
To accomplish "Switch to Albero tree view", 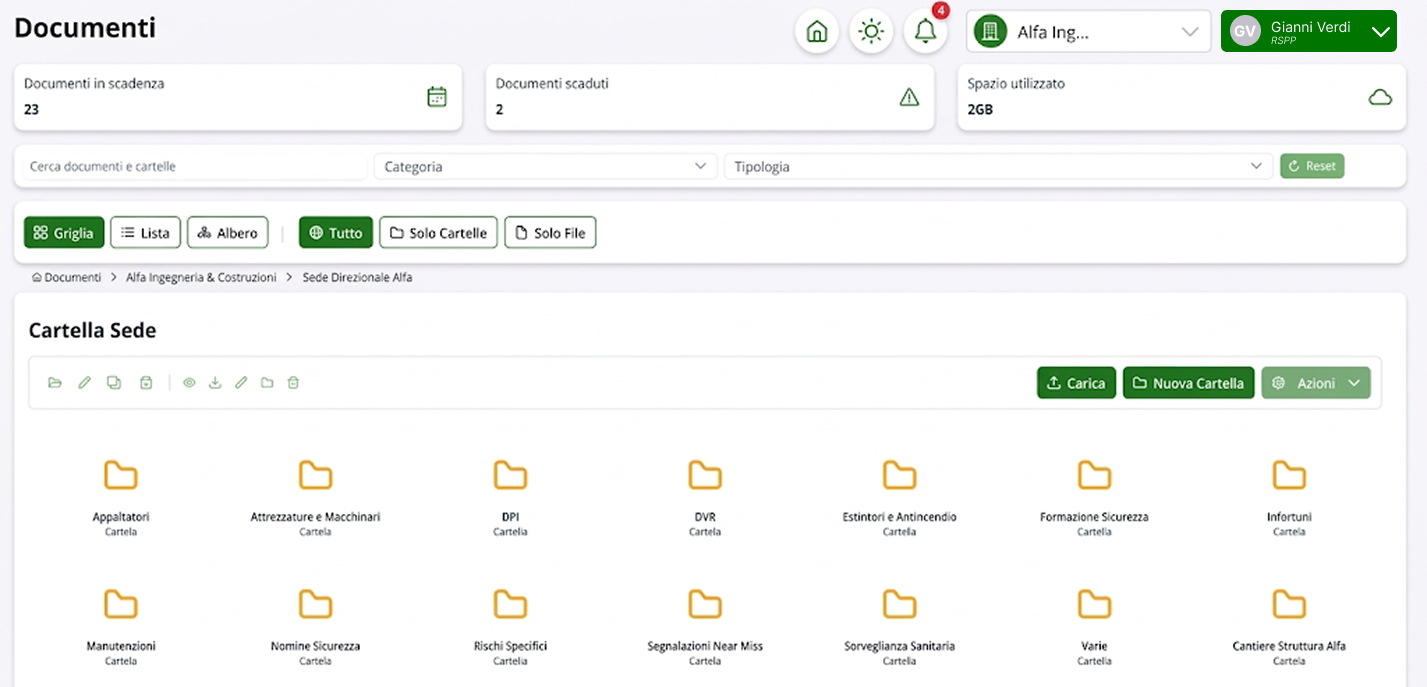I will point(227,233).
